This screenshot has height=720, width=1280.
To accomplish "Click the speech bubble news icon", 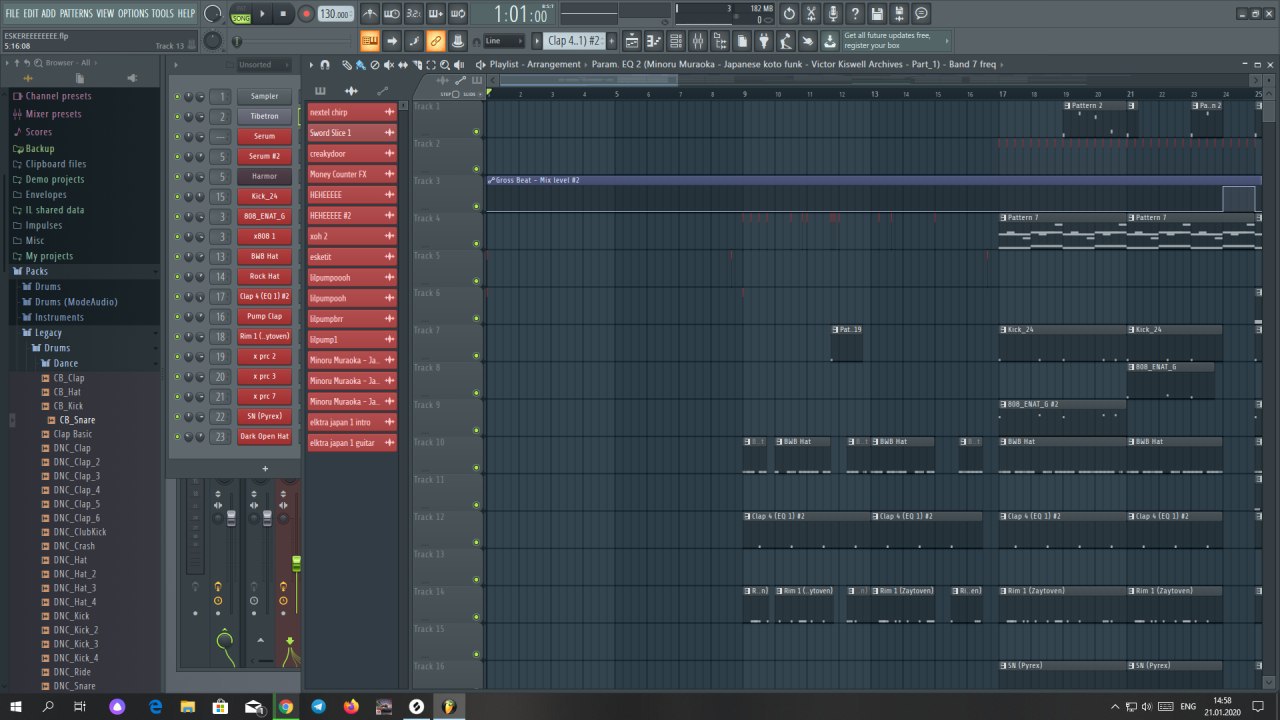I will pyautogui.click(x=921, y=14).
